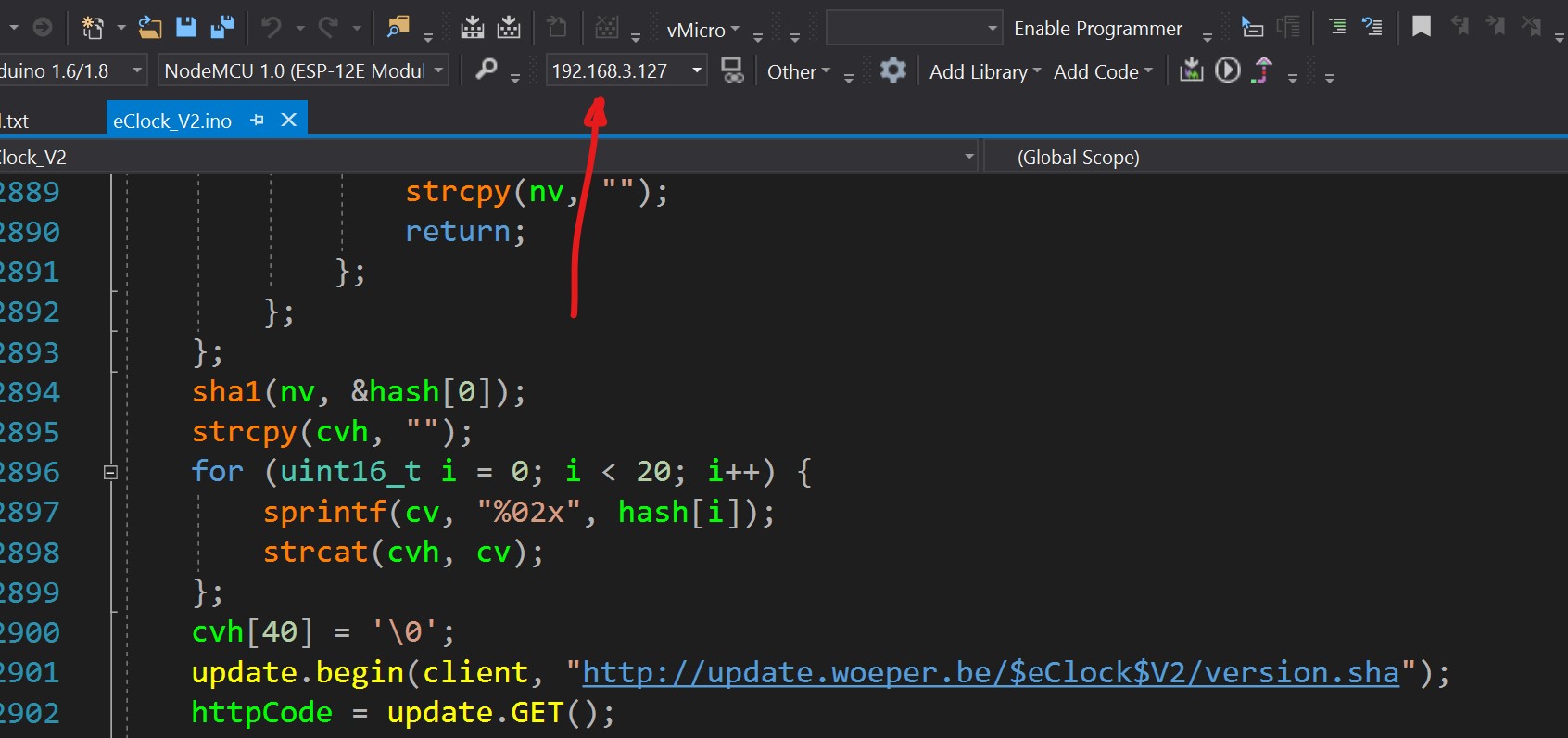Click the httpCode variable on line 2902
Screen dimensions: 1568x738
262,712
